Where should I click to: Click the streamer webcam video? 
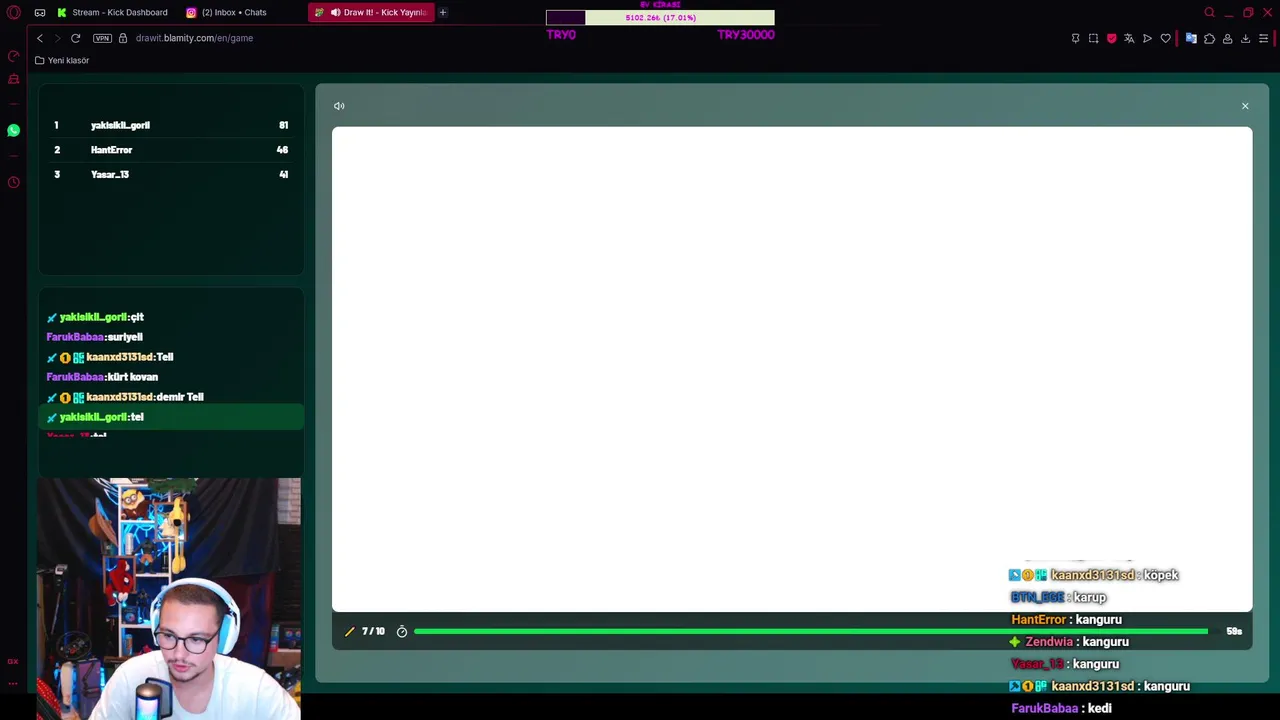point(169,598)
